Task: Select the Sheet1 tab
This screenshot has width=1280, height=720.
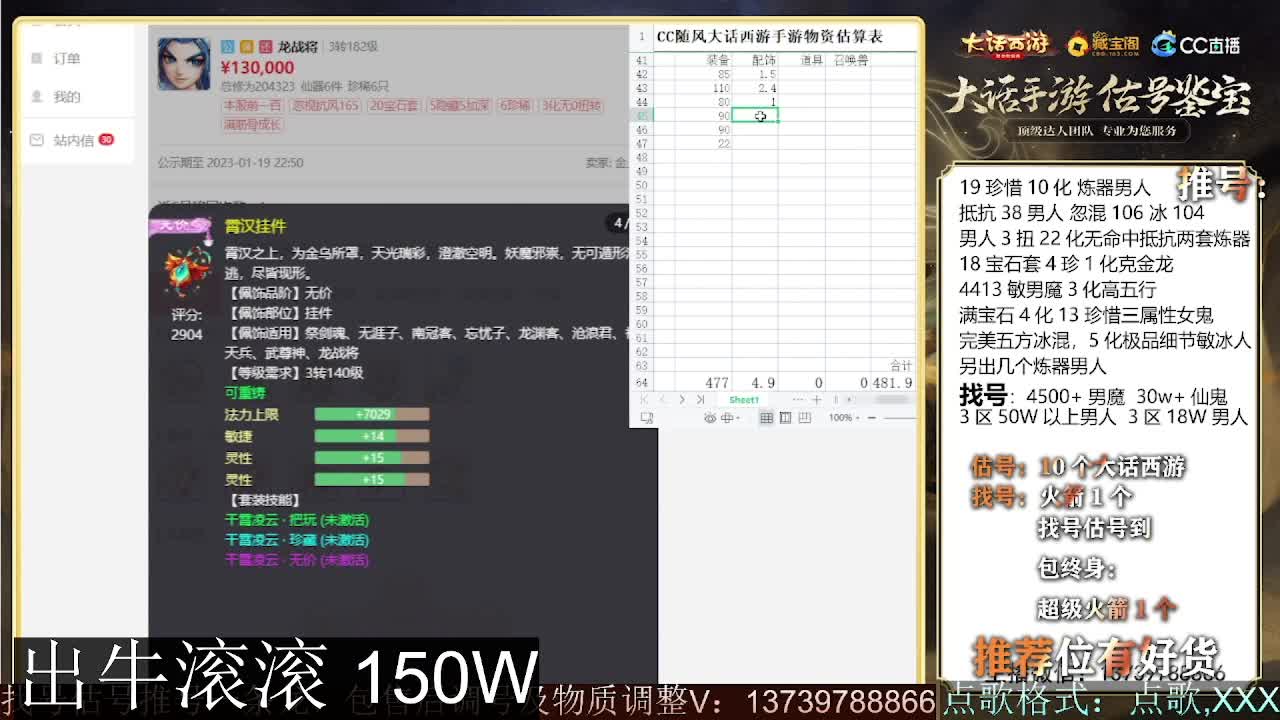Action: (x=745, y=400)
